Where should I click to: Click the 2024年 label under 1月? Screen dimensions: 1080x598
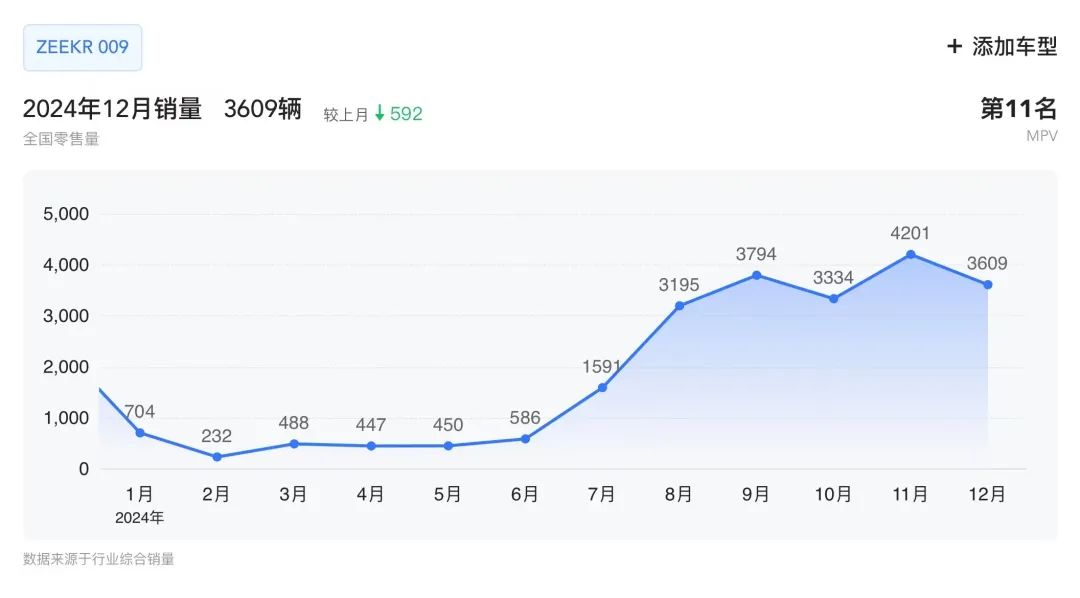[x=140, y=518]
